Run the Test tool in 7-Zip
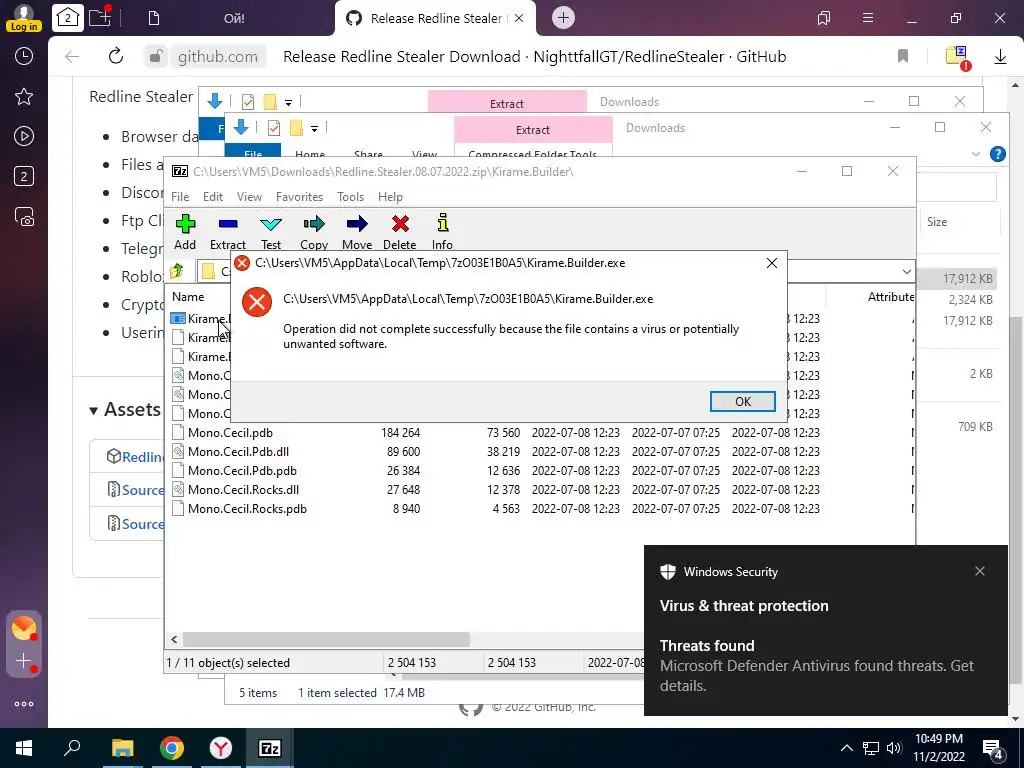1024x768 pixels. 270,232
